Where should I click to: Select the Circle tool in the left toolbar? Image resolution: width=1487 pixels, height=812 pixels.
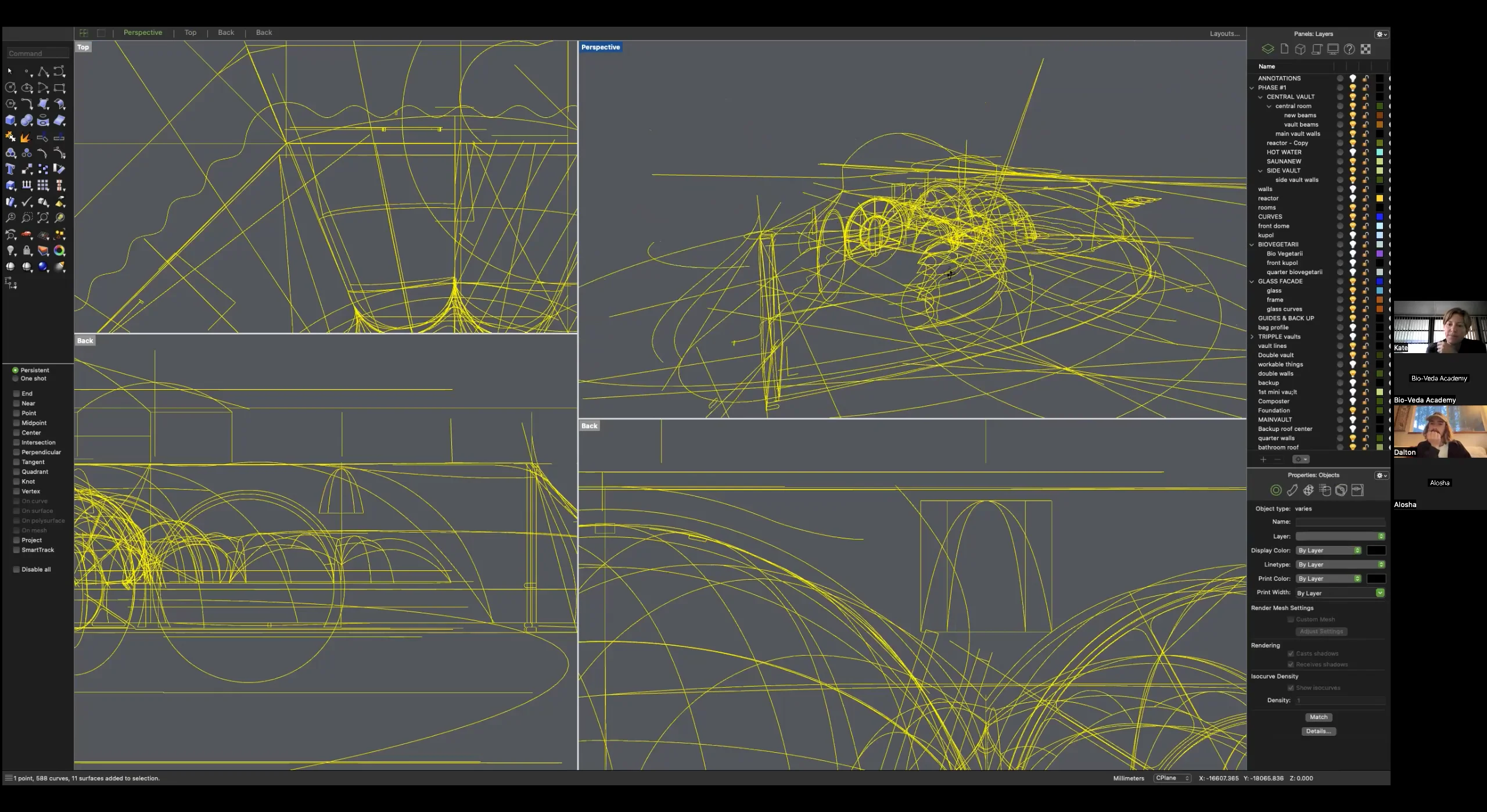(10, 88)
